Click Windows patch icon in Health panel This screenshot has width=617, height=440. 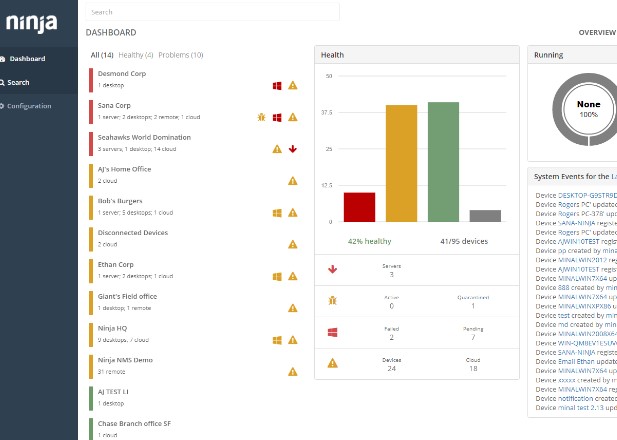[333, 333]
